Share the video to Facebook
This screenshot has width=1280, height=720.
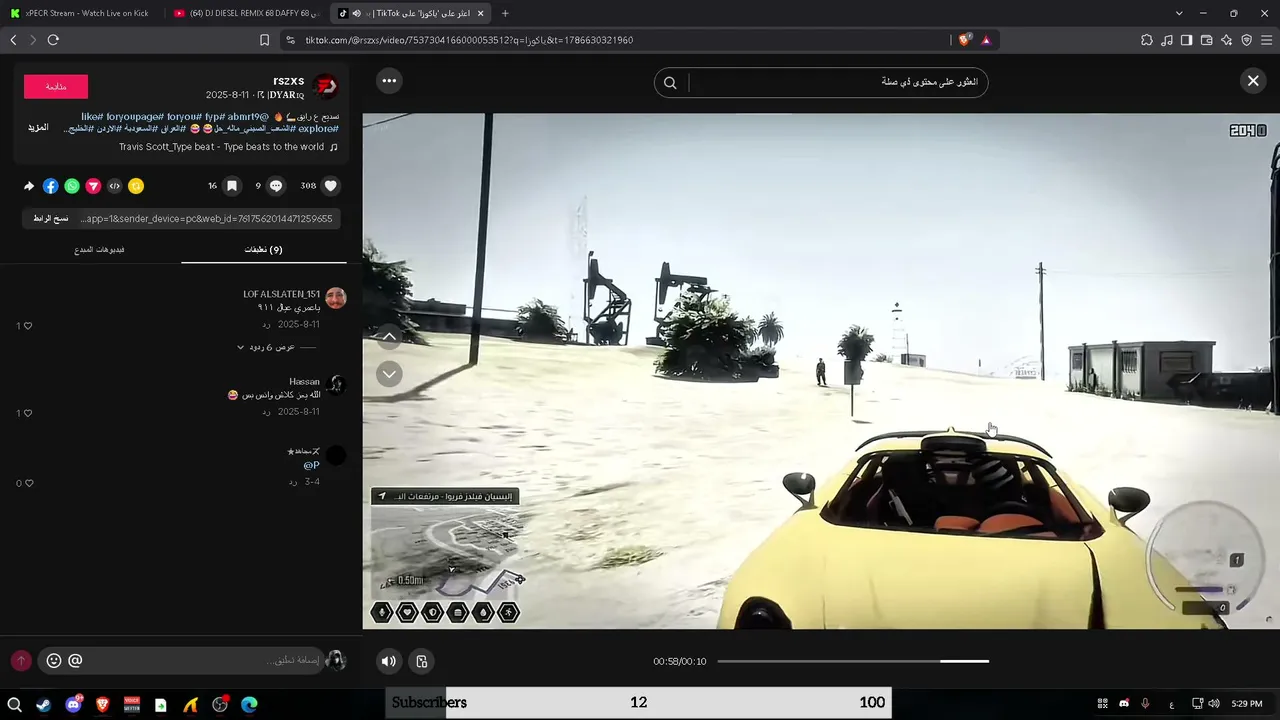tap(51, 186)
